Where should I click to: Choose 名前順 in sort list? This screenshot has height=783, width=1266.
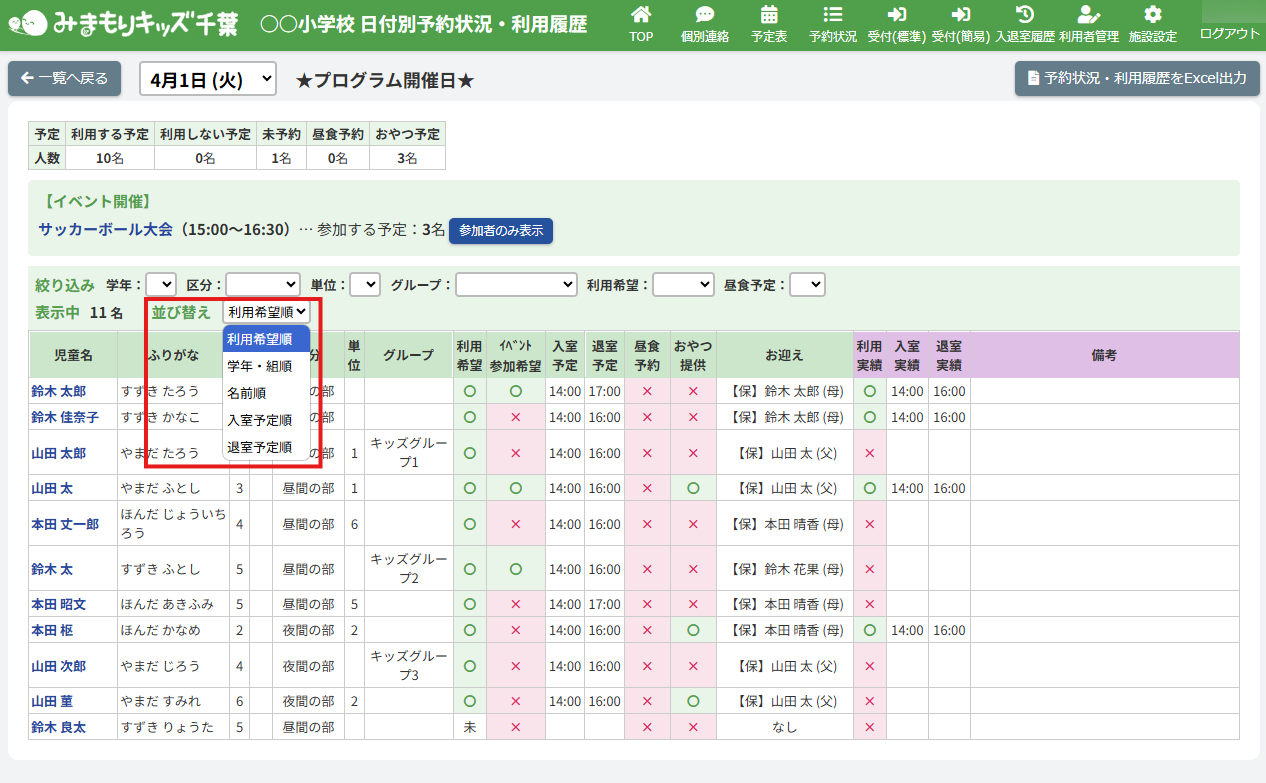pyautogui.click(x=247, y=393)
